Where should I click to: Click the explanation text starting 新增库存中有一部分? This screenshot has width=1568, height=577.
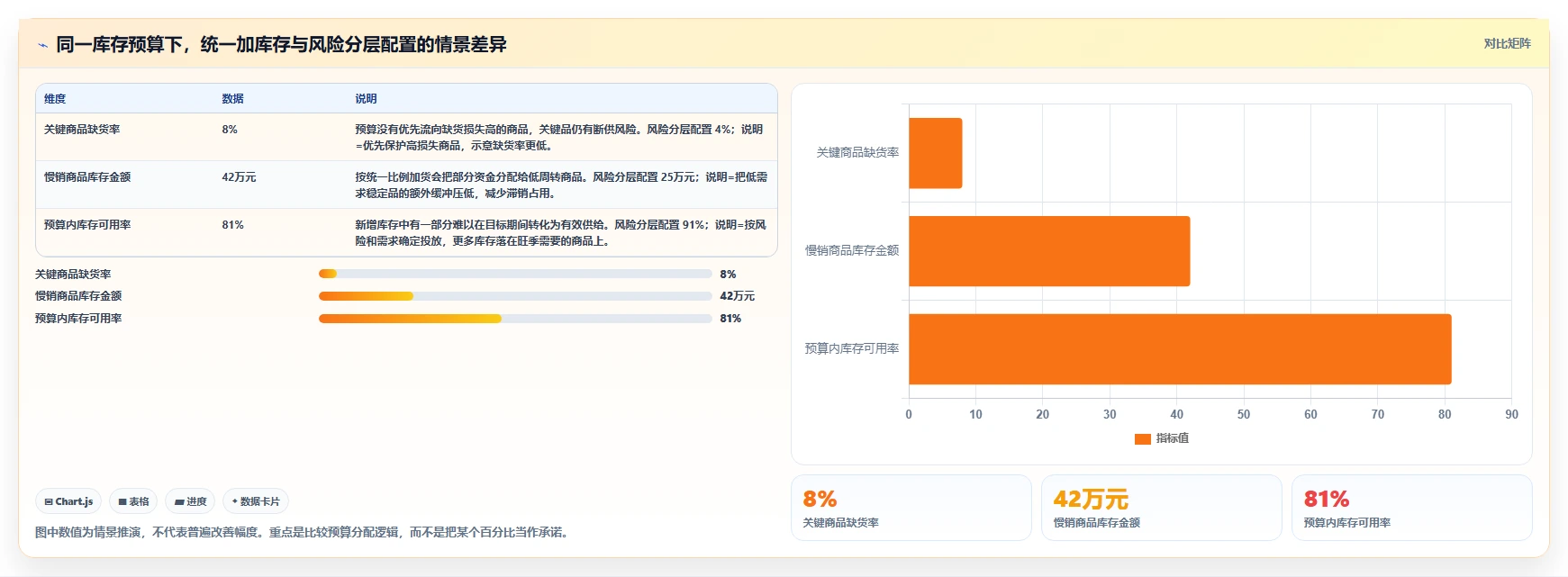[561, 232]
